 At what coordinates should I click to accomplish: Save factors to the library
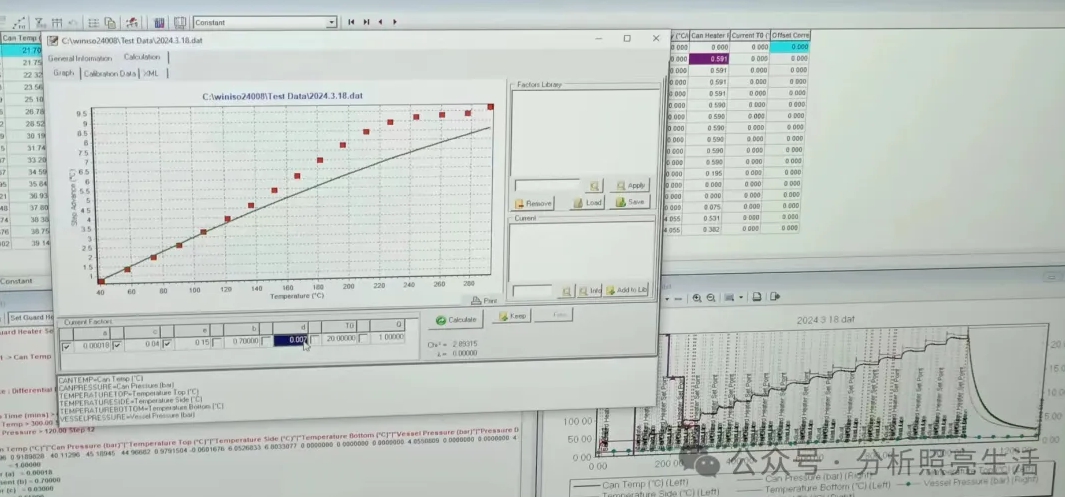(630, 202)
